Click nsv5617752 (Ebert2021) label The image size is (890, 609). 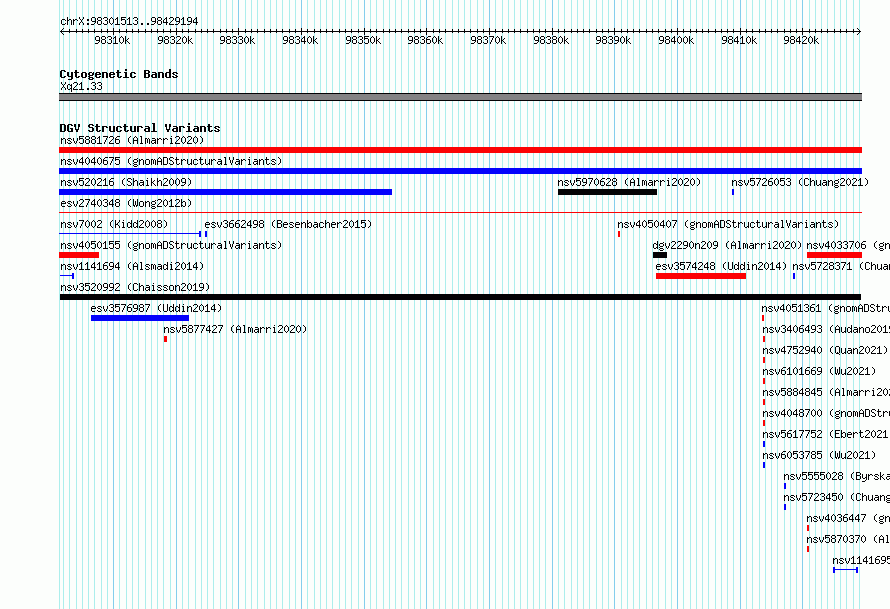[826, 434]
